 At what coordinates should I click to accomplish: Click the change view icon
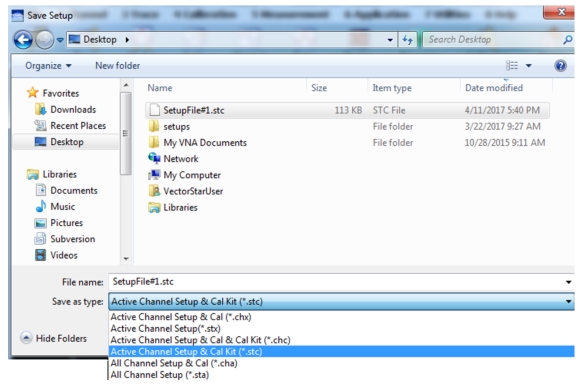[x=512, y=66]
